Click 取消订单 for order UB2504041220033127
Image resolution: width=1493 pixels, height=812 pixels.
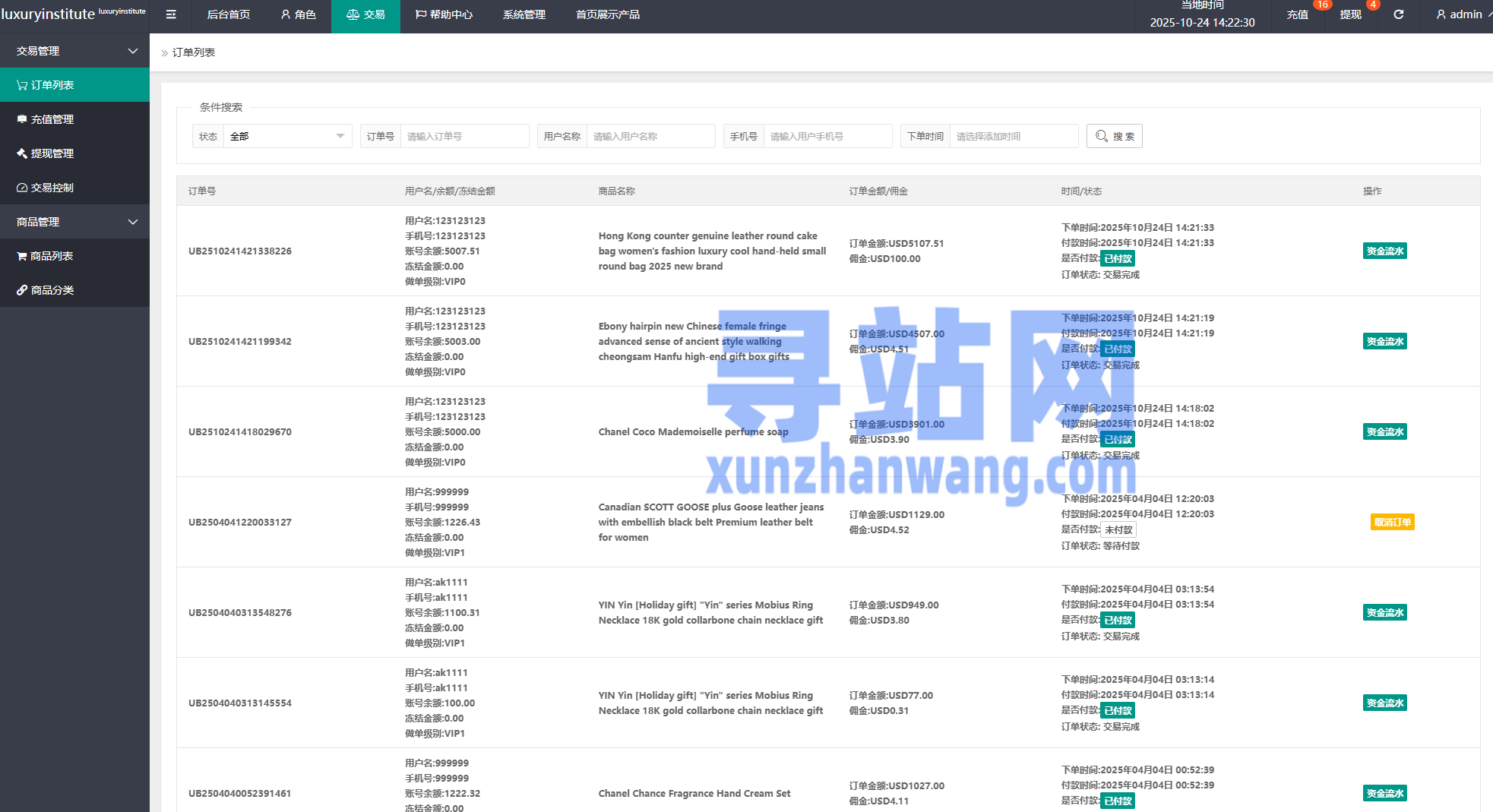pos(1392,522)
